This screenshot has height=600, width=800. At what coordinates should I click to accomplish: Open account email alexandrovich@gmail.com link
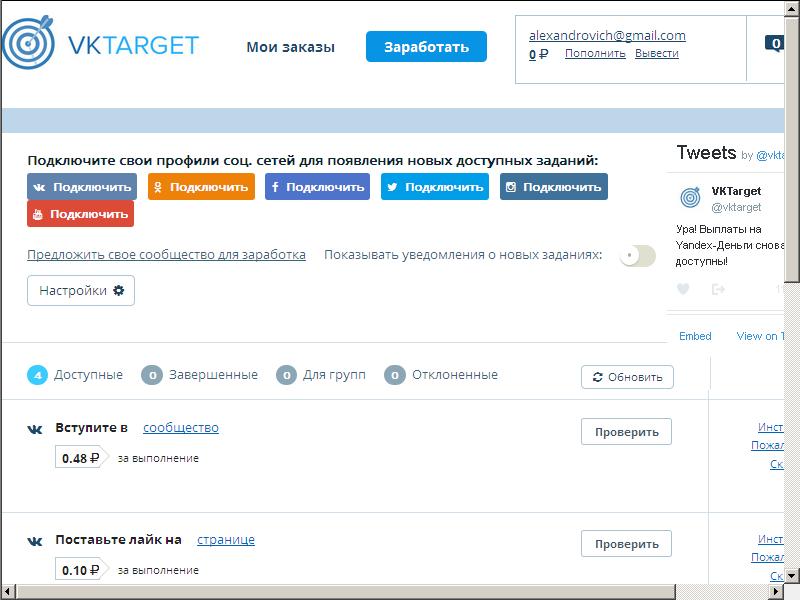coord(607,35)
